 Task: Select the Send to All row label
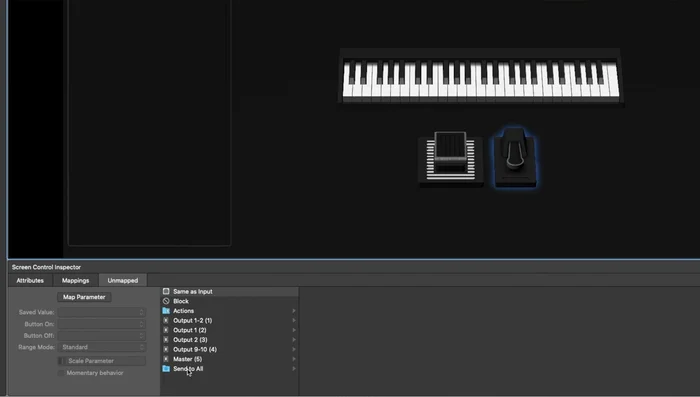[188, 369]
